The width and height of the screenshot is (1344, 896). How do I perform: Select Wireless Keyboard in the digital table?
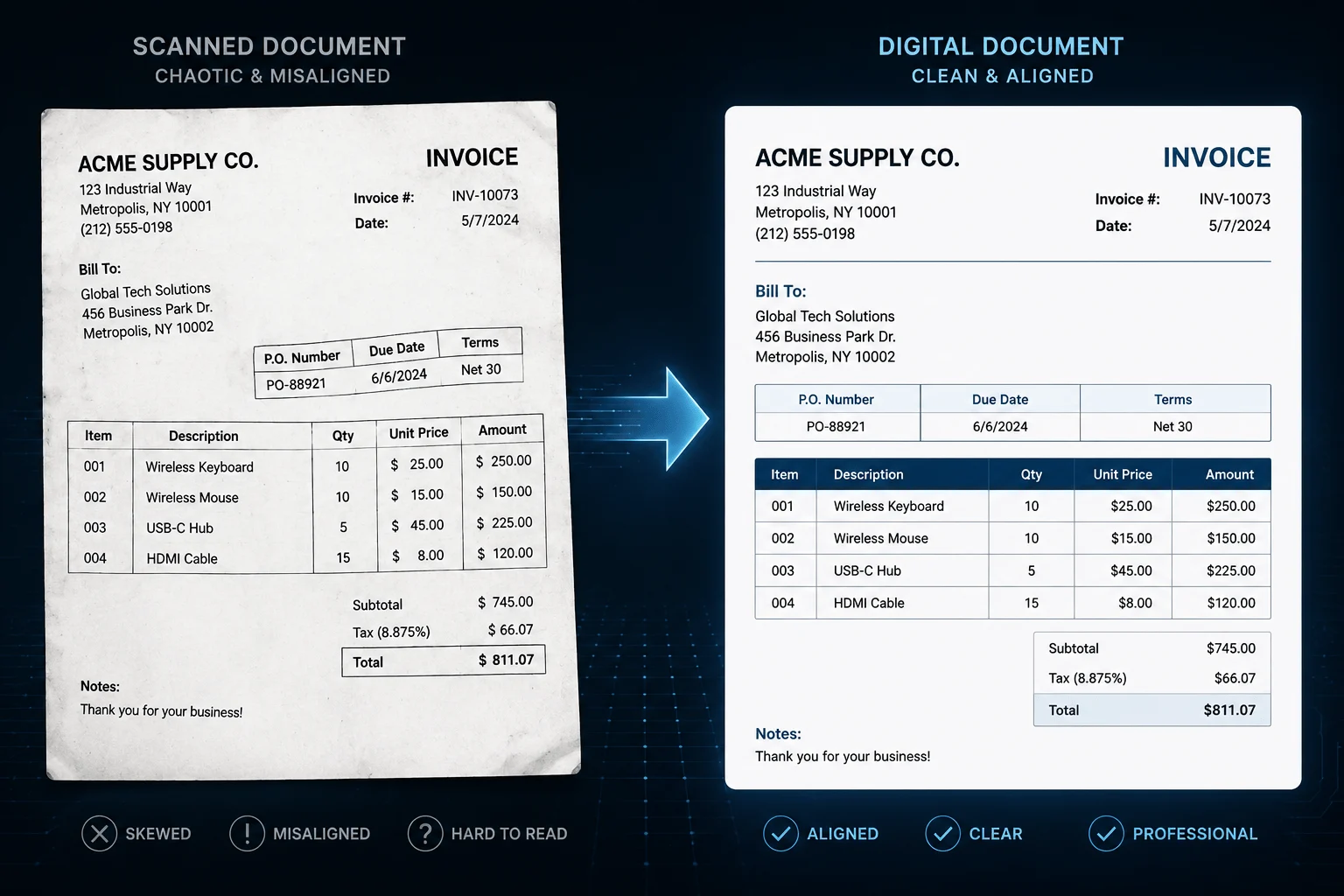pos(889,506)
